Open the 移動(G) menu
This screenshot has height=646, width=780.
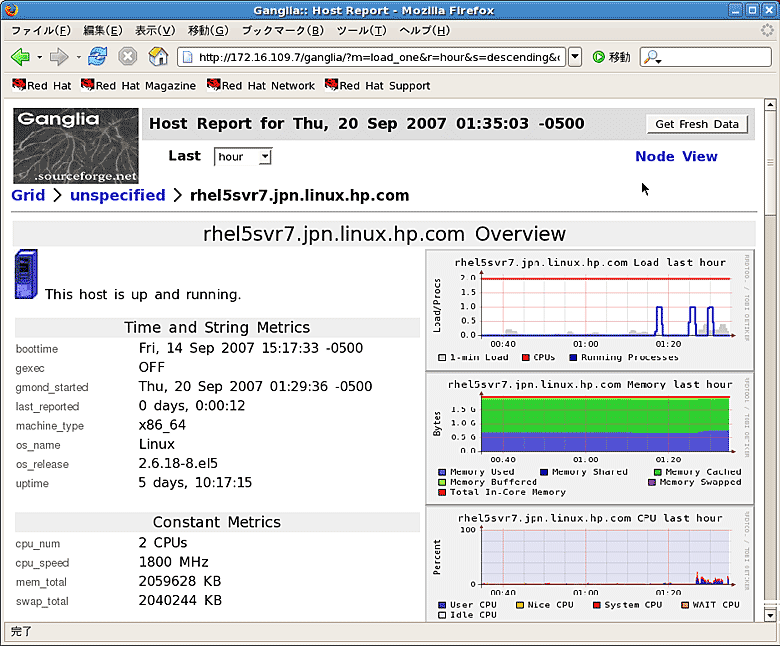[x=208, y=30]
